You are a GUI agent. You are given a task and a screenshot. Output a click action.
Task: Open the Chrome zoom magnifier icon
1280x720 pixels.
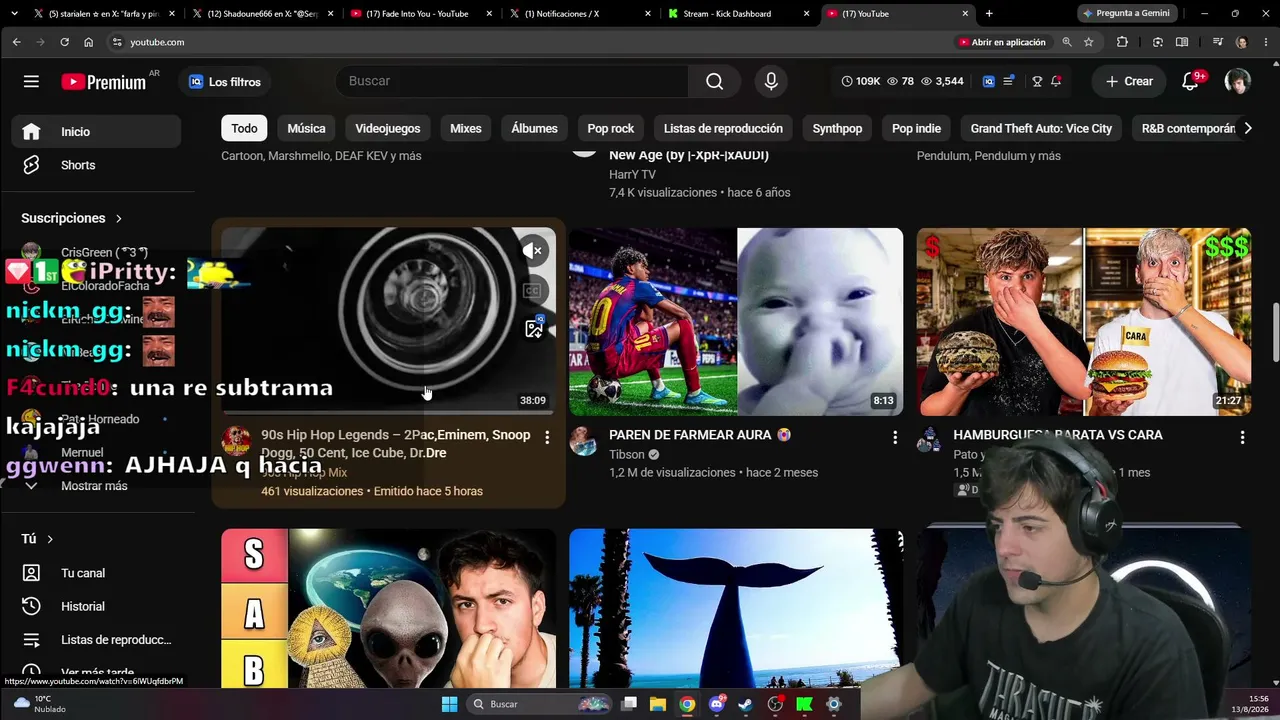pyautogui.click(x=1067, y=42)
